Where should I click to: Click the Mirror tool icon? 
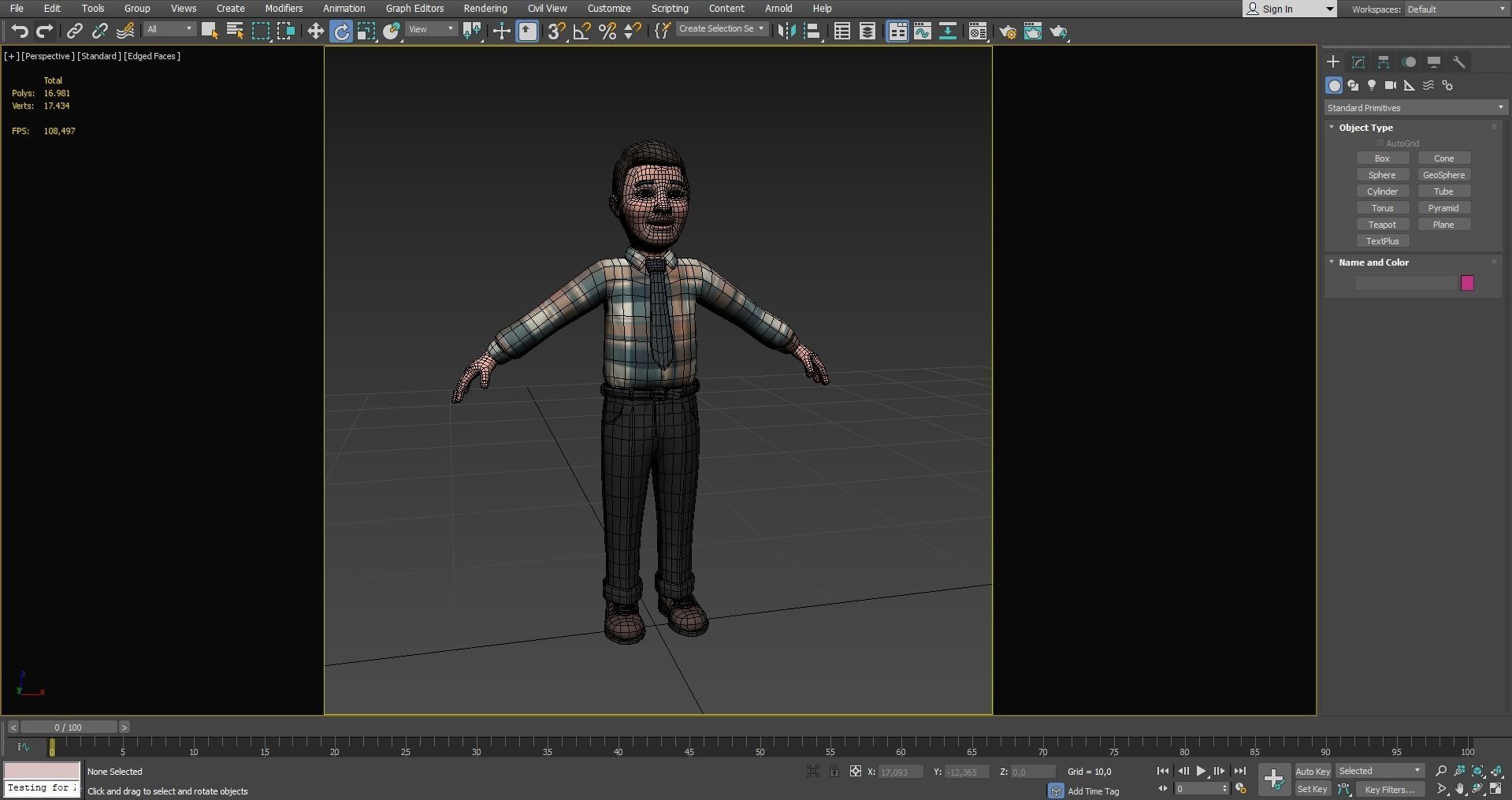(x=786, y=31)
